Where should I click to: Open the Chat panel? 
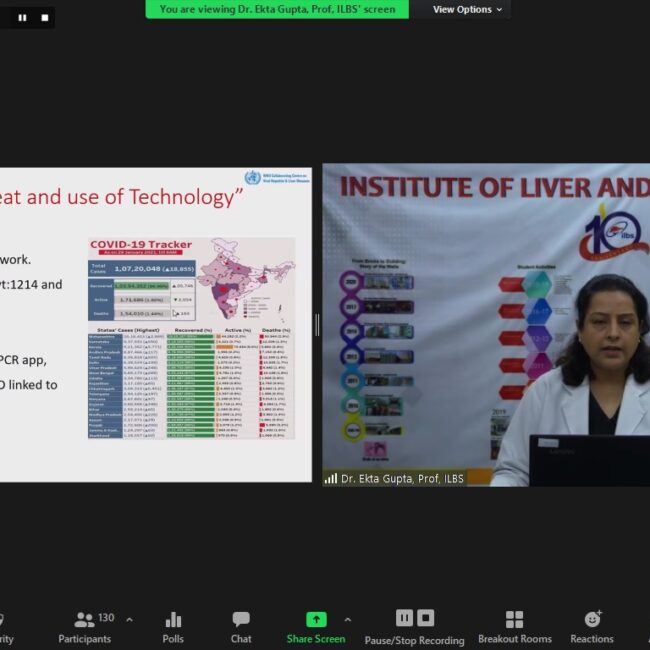point(241,626)
